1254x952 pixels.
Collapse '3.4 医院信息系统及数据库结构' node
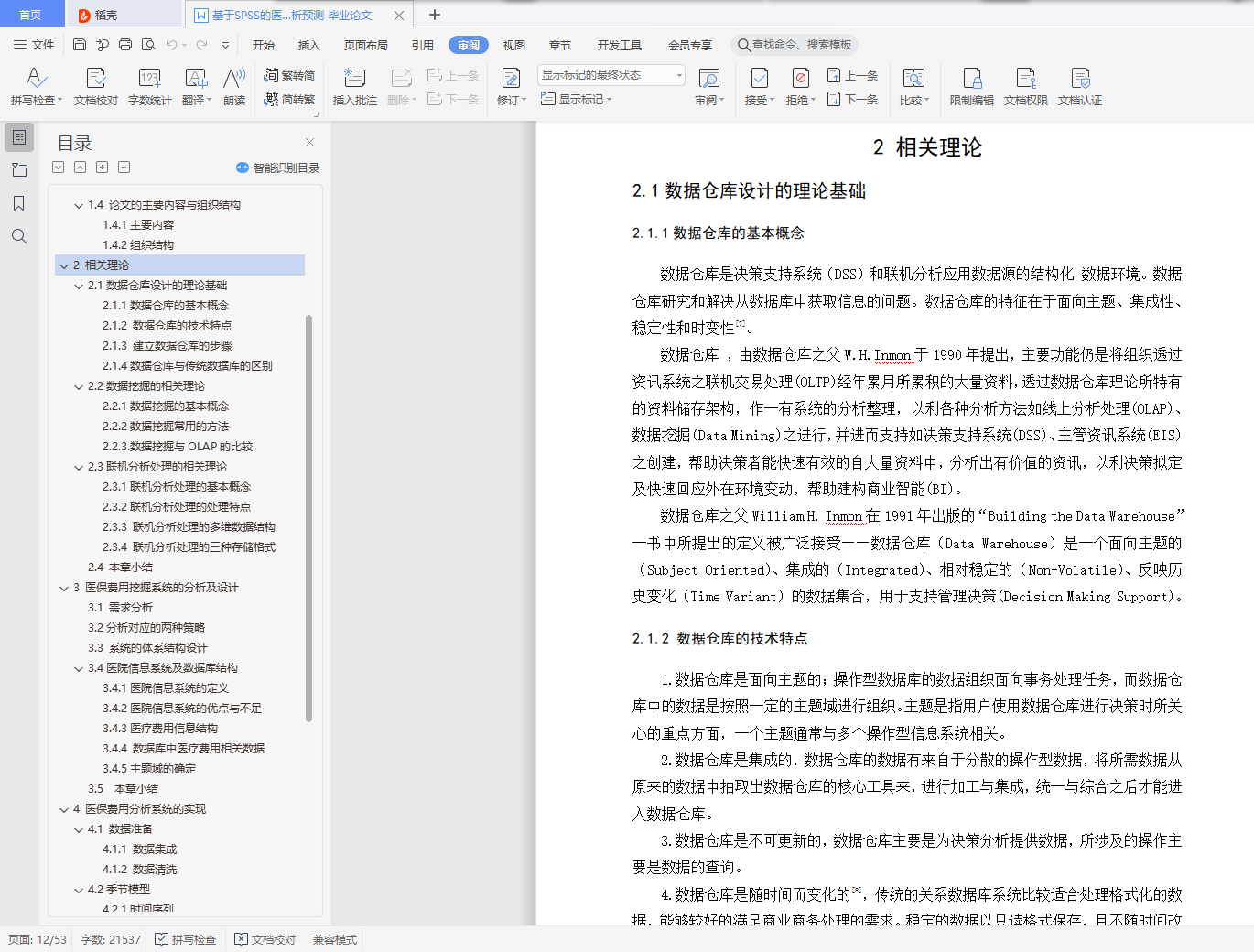point(79,668)
